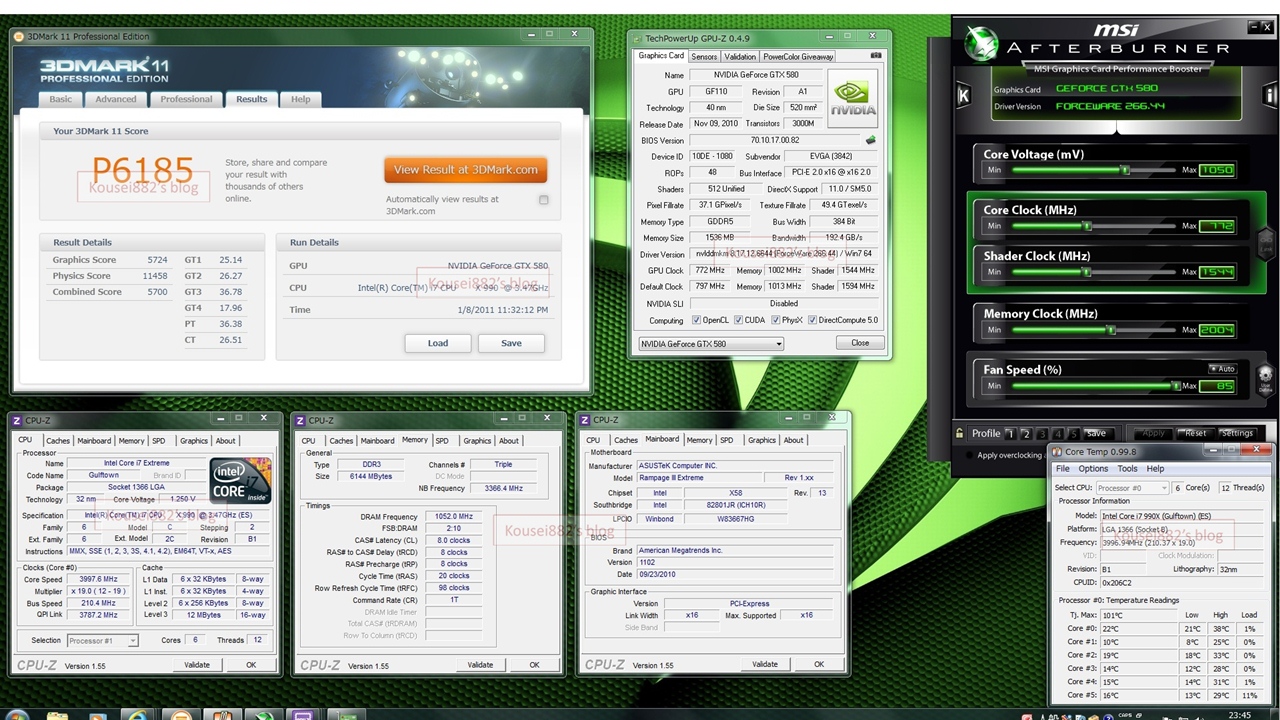Click the Core Clock slider handle
Screen dimensions: 1280x720
[1086, 226]
